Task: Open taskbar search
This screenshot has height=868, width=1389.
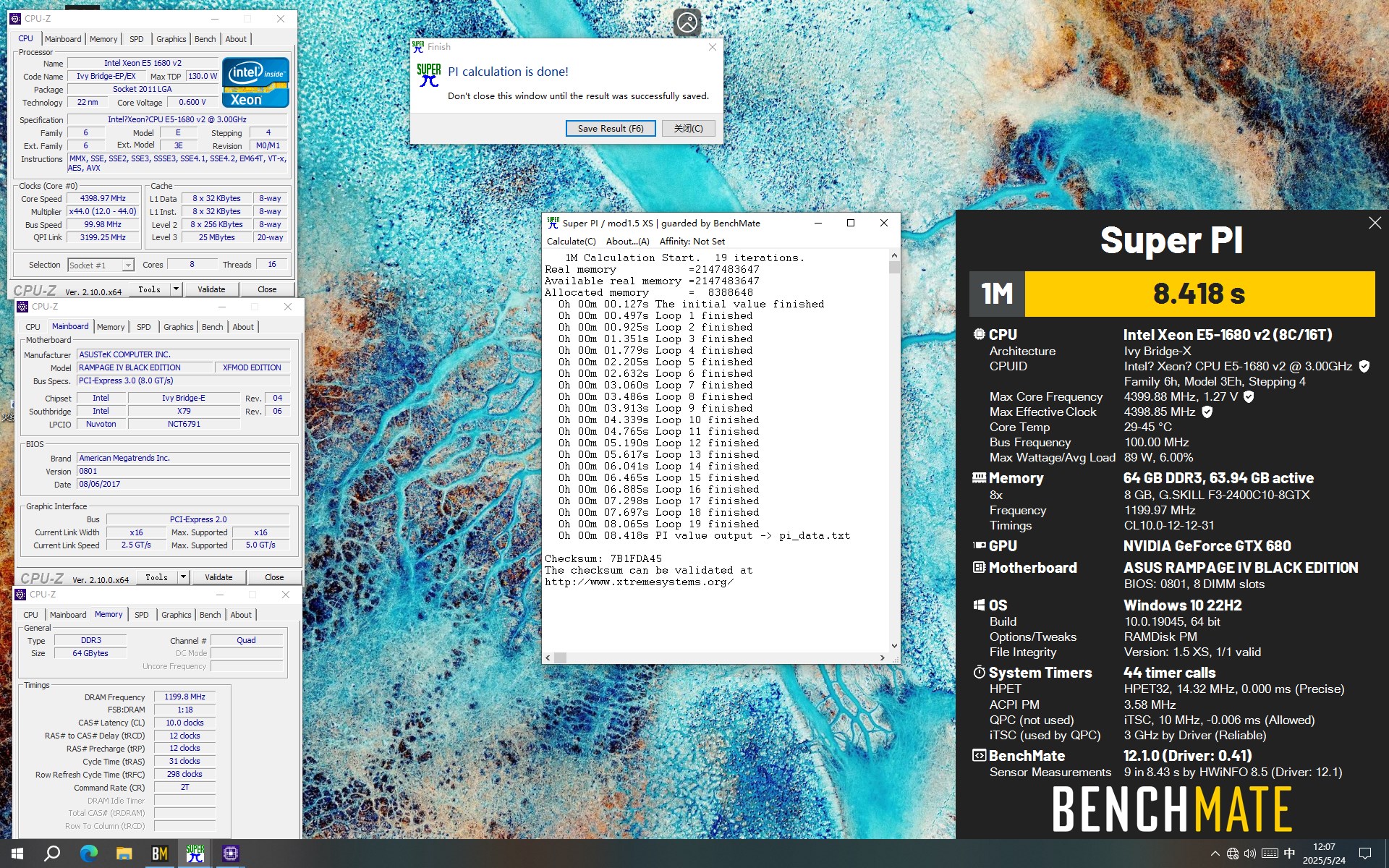Action: click(52, 854)
